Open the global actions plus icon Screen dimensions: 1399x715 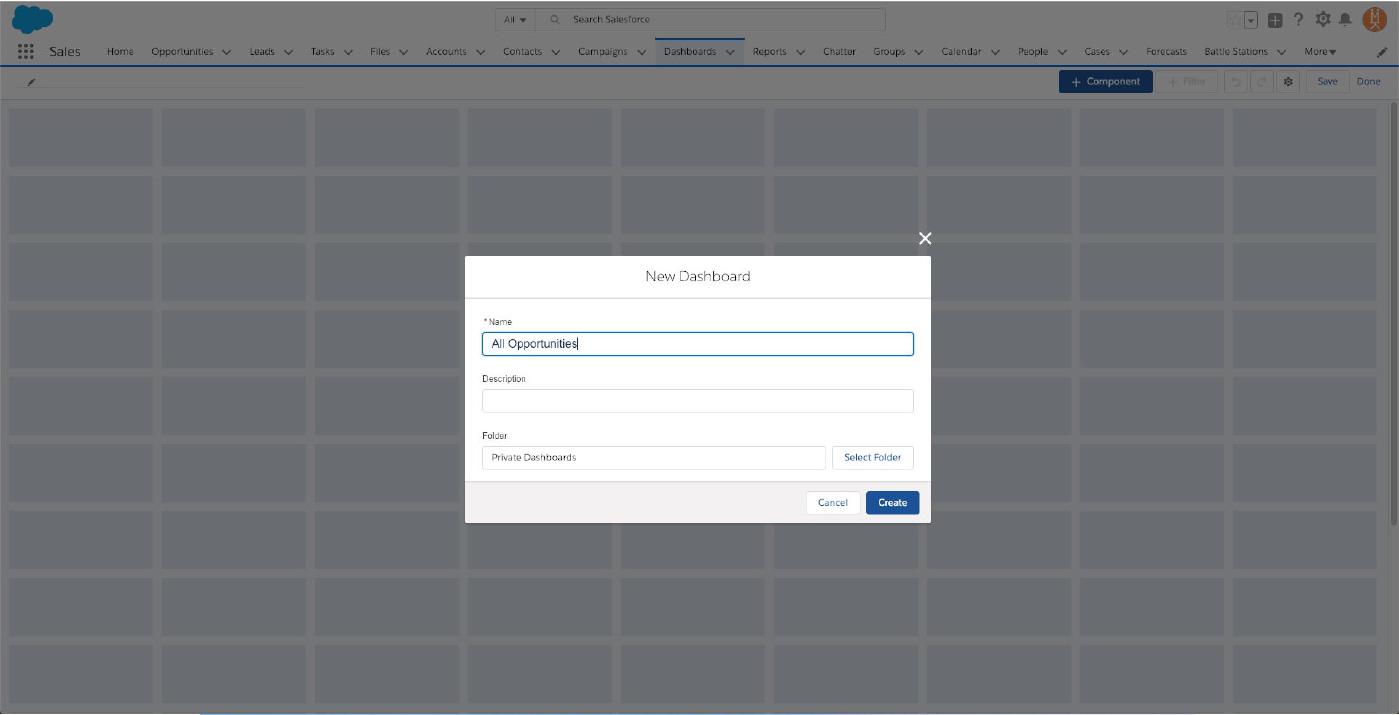pos(1275,20)
